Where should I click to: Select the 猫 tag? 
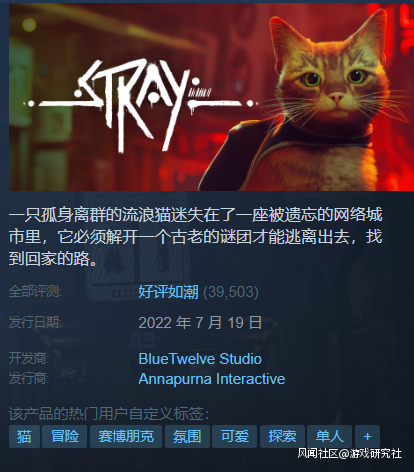pos(24,436)
